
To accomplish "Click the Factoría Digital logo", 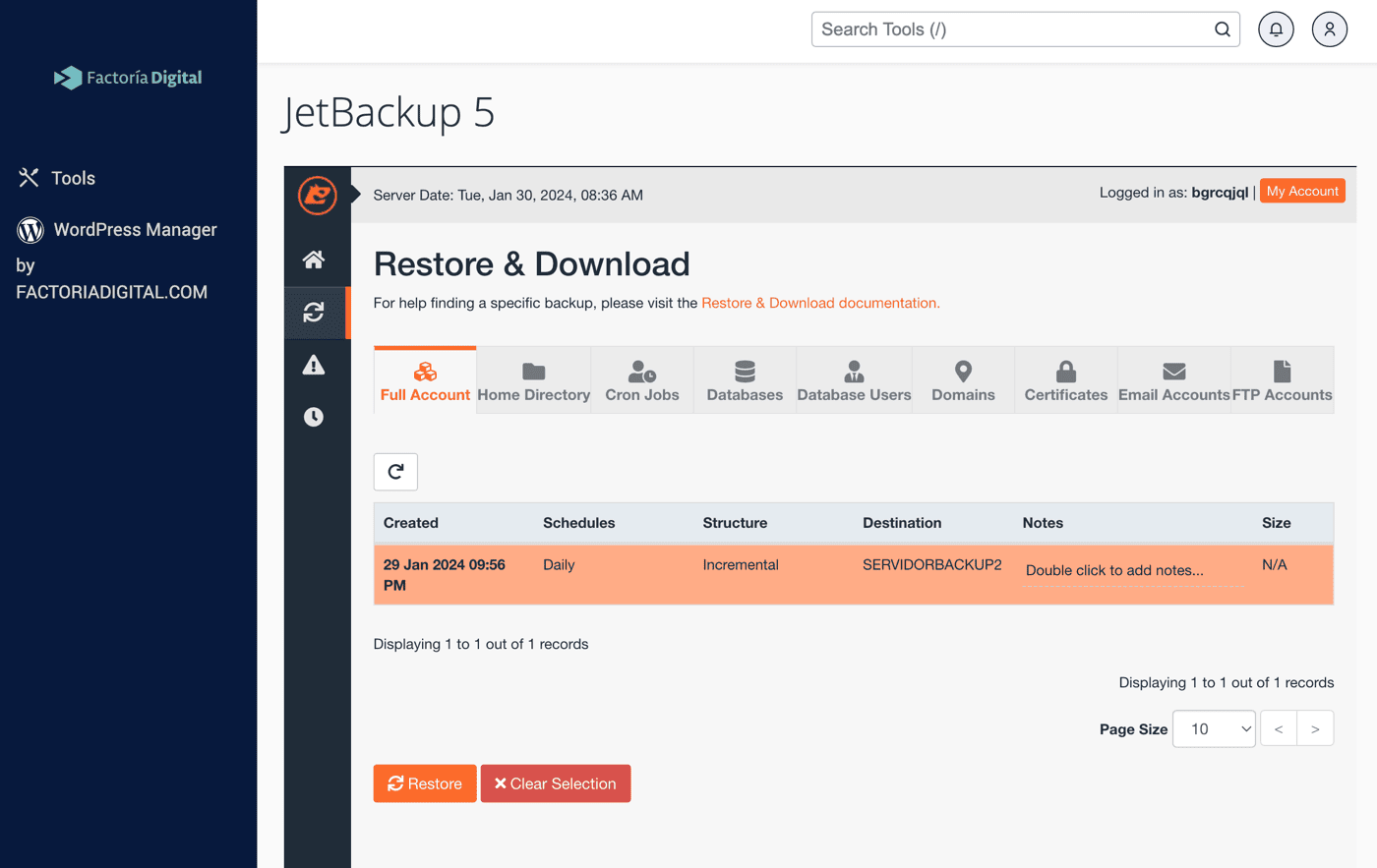I will pyautogui.click(x=128, y=78).
